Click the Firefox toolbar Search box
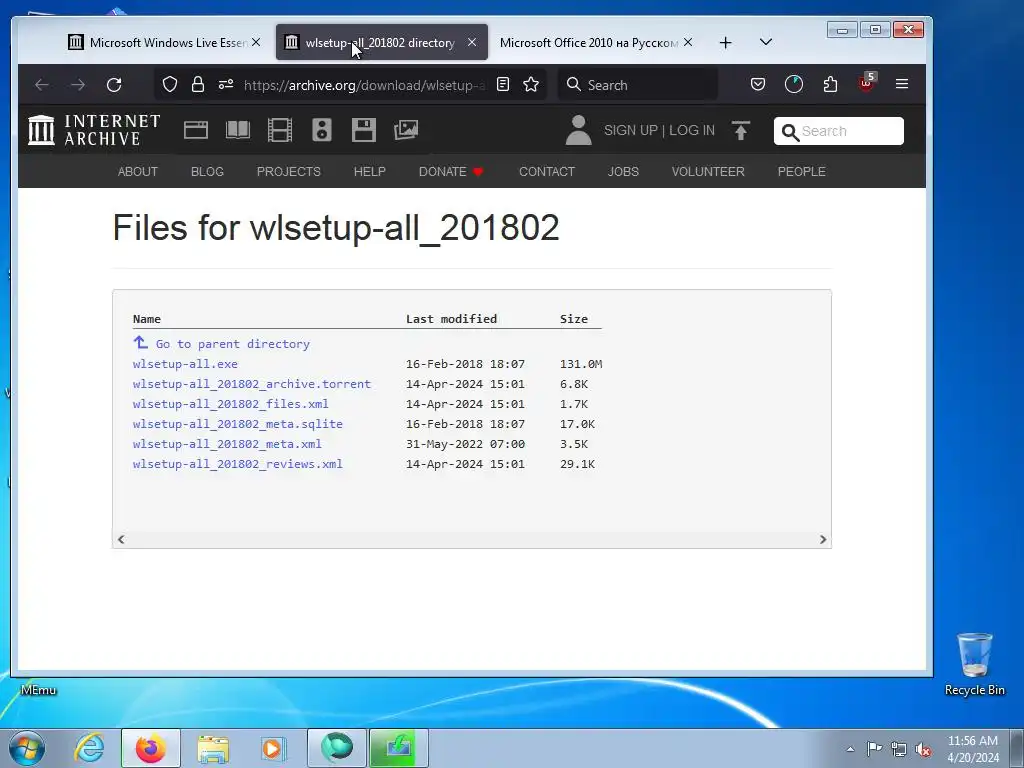Viewport: 1024px width, 768px height. pyautogui.click(x=637, y=85)
